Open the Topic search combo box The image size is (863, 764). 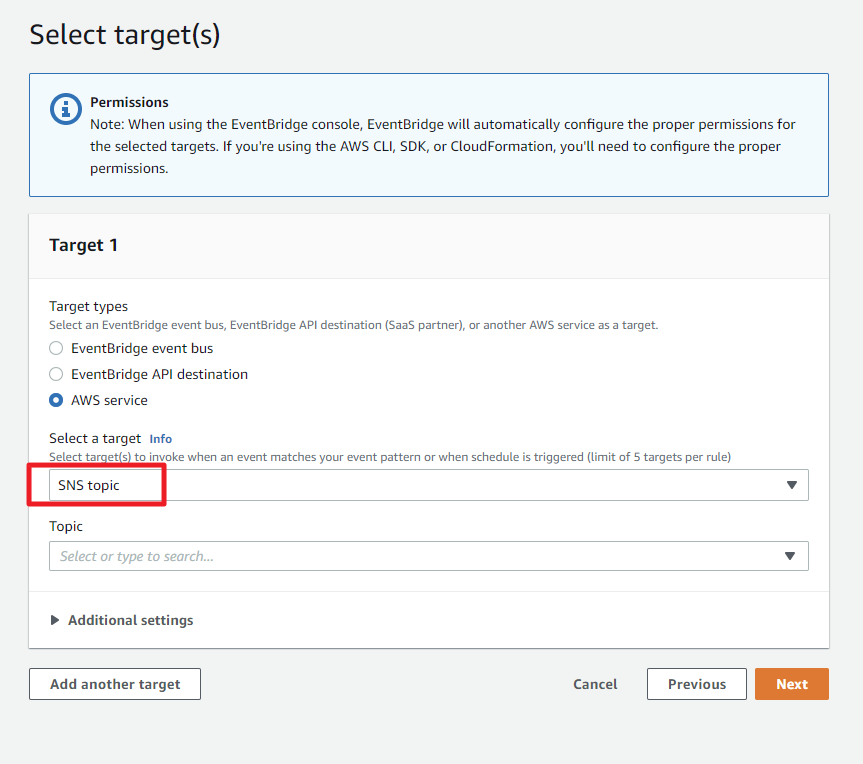(415, 556)
